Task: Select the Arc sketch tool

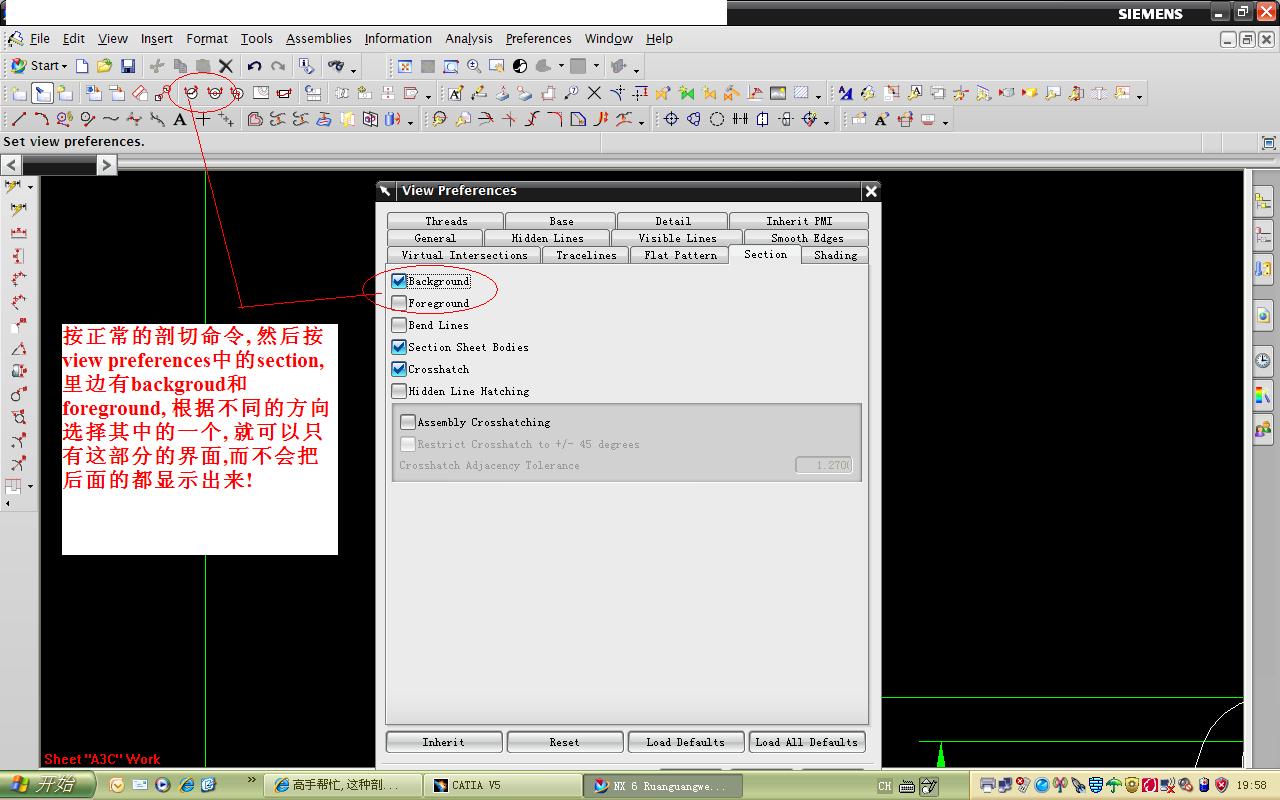Action: tap(41, 119)
